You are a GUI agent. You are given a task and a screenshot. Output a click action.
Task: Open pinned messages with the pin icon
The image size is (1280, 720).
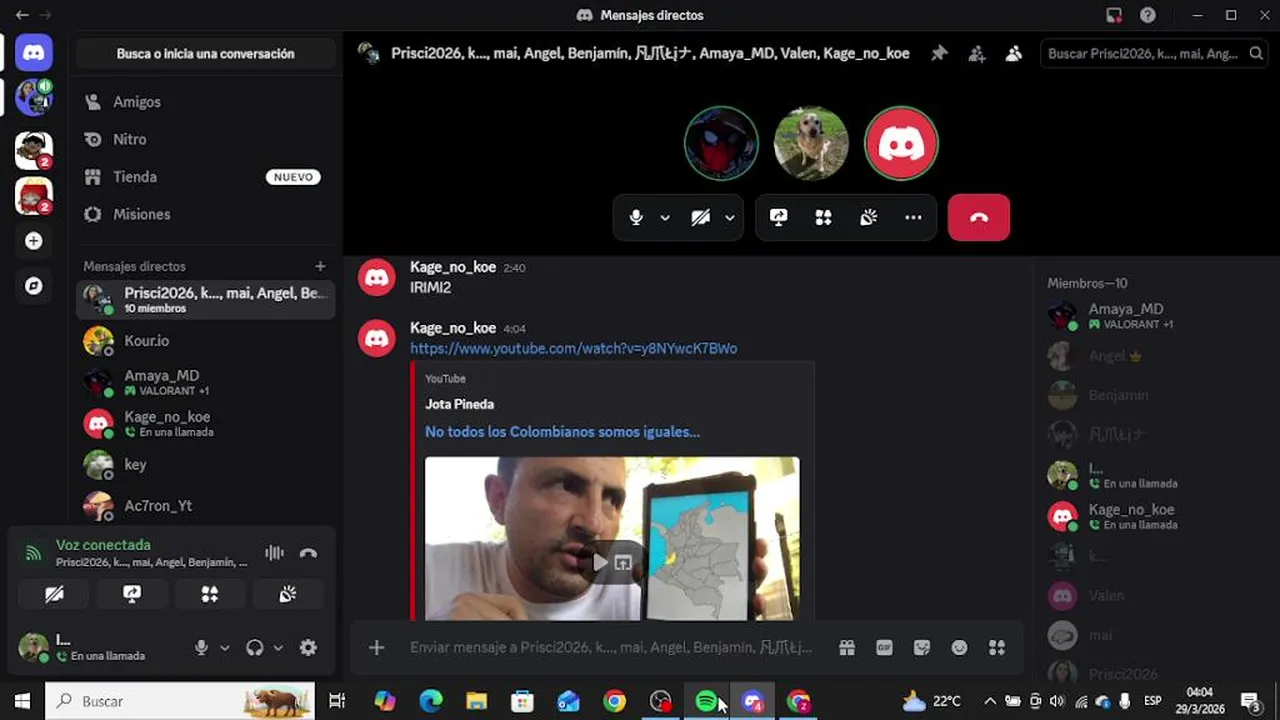click(x=939, y=54)
